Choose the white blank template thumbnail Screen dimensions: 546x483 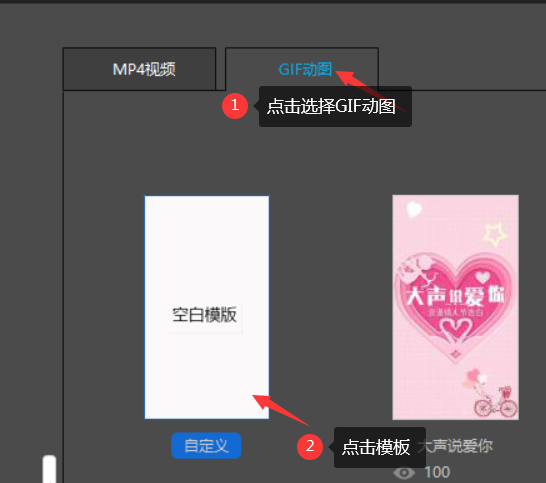click(x=207, y=307)
